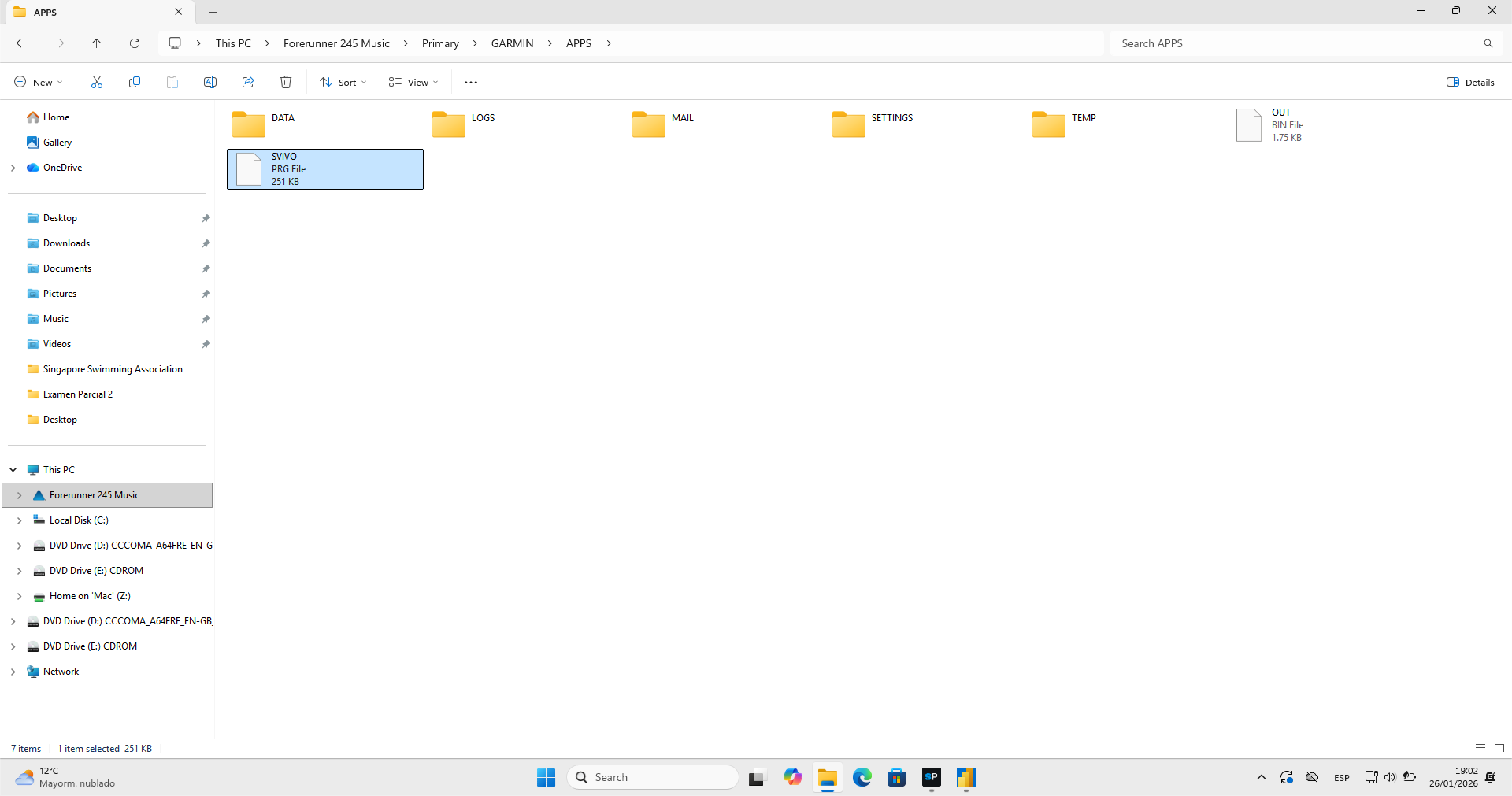Open the View dropdown
This screenshot has width=1512, height=796.
tap(413, 82)
